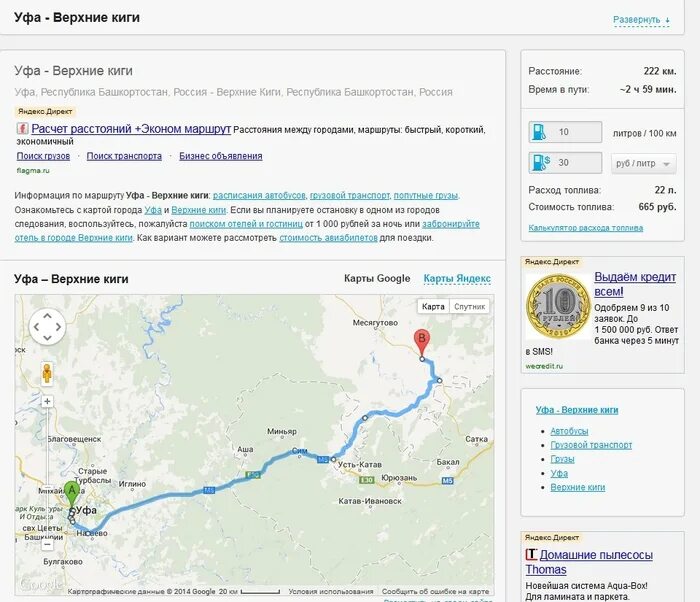Click the green marker A at Ufa
This screenshot has height=602, width=700.
[x=71, y=494]
